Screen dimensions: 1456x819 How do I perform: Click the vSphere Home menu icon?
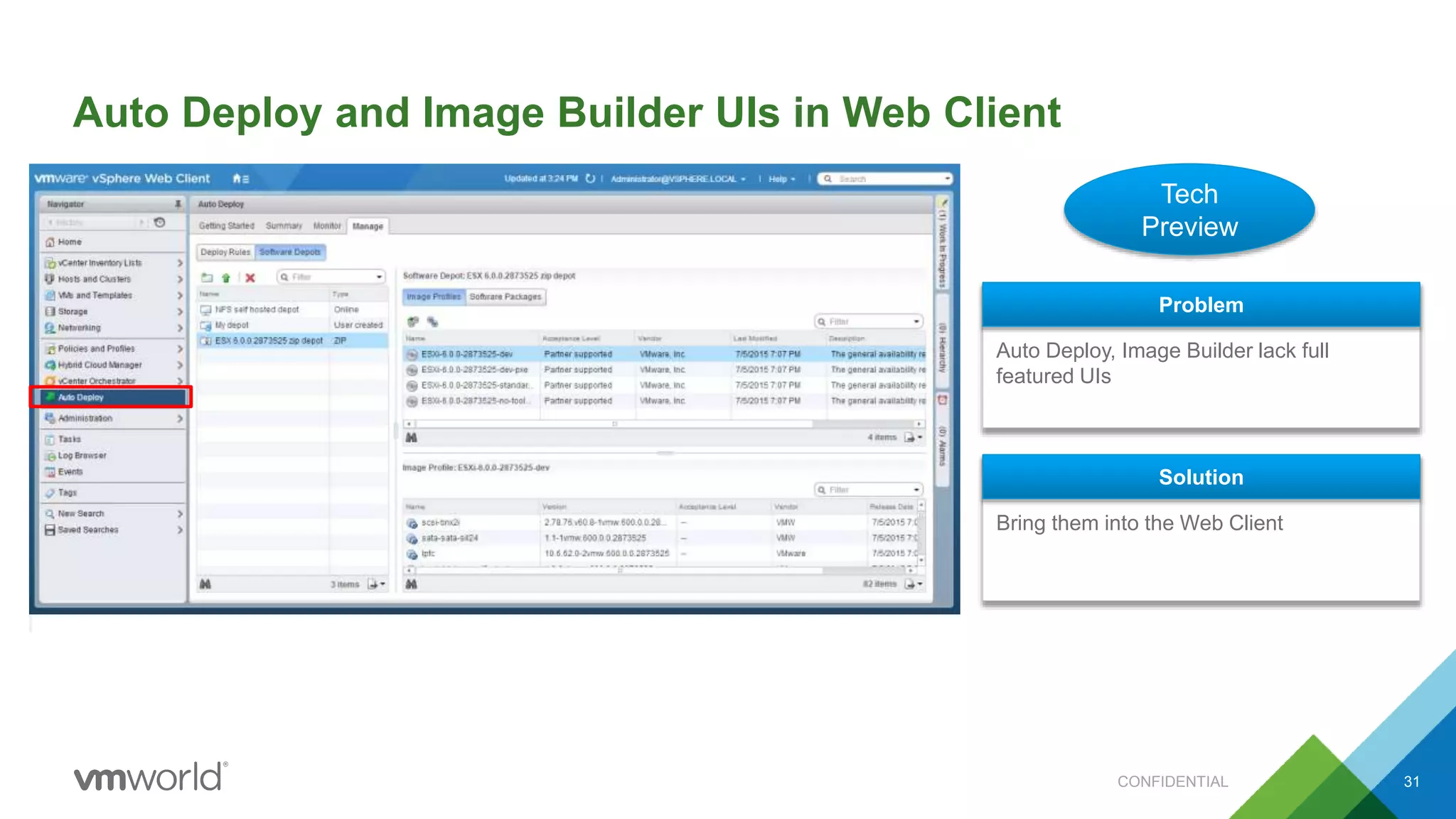point(240,178)
